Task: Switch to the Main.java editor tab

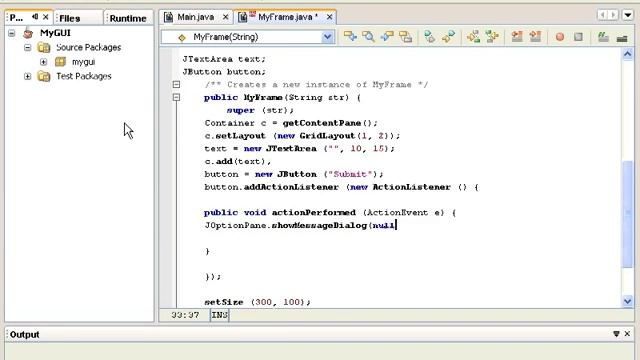Action: coord(195,17)
